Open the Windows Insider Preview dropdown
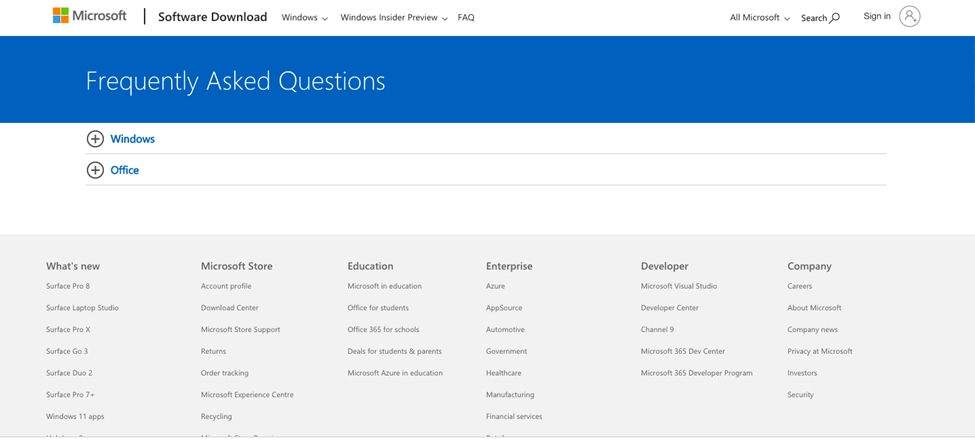 (394, 17)
